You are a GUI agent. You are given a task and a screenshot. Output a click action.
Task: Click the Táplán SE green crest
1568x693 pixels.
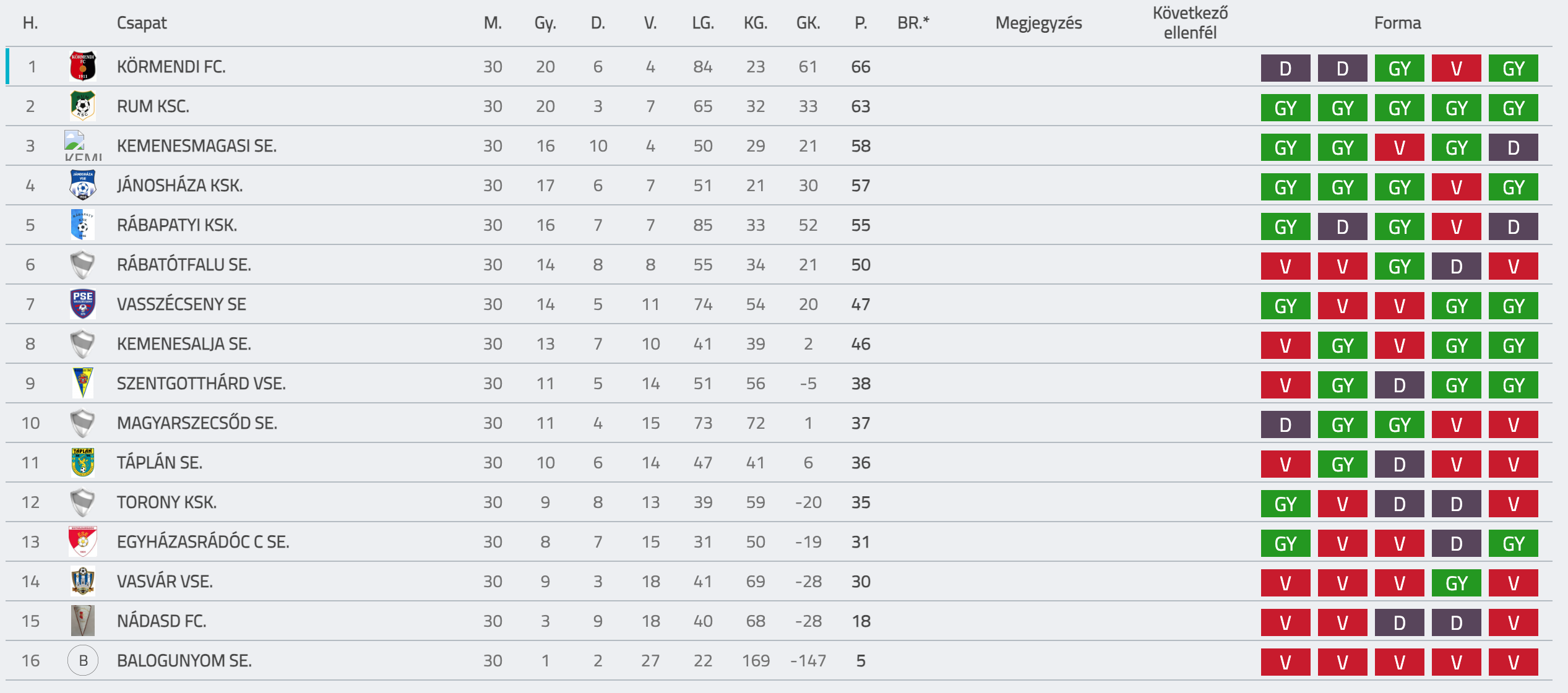(x=83, y=462)
